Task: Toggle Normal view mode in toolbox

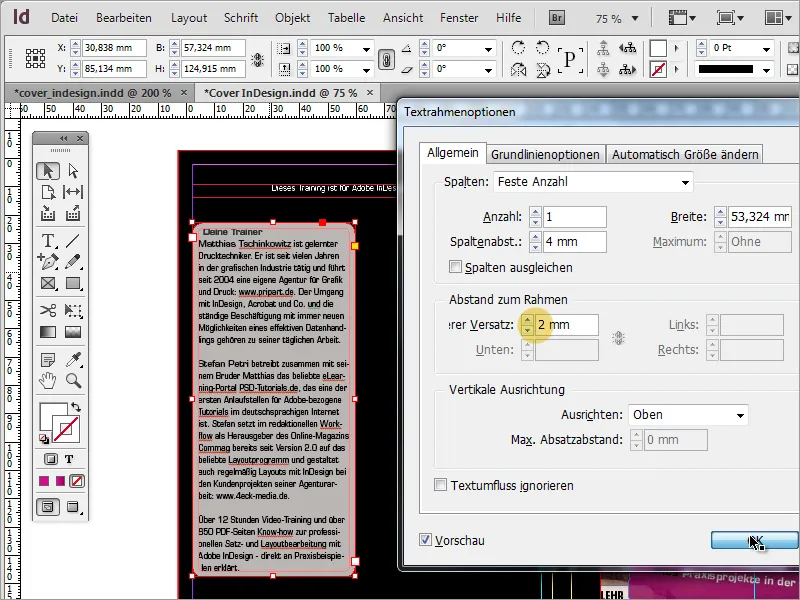Action: tap(48, 507)
